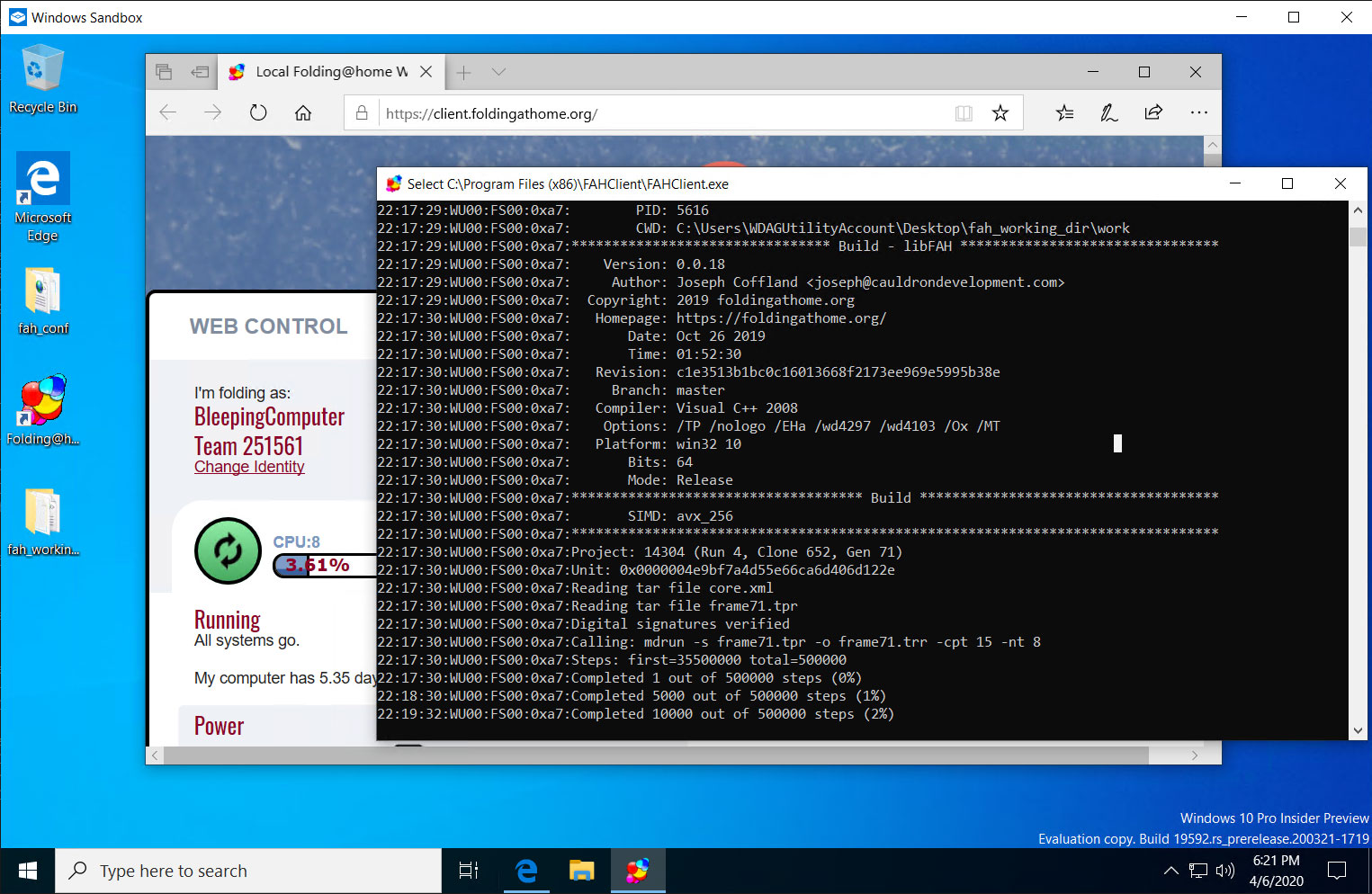Click Edge horizontal scrollbar right arrow
1372x894 pixels.
pos(1195,755)
